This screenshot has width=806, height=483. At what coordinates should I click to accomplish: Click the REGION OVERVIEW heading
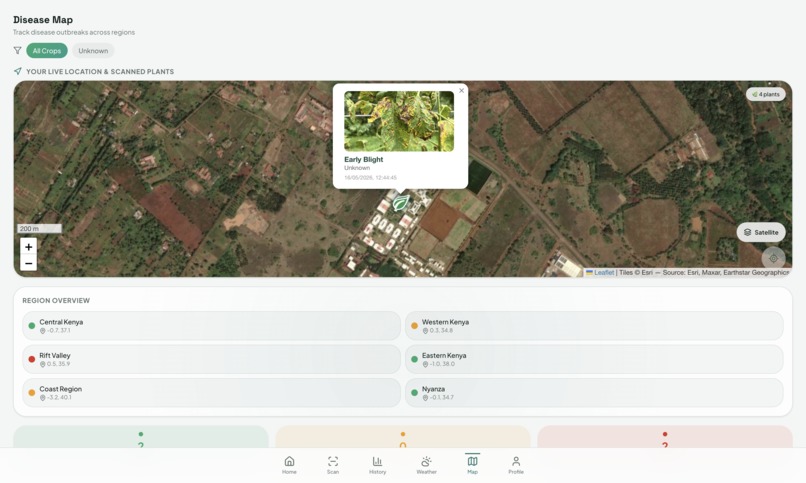point(56,301)
